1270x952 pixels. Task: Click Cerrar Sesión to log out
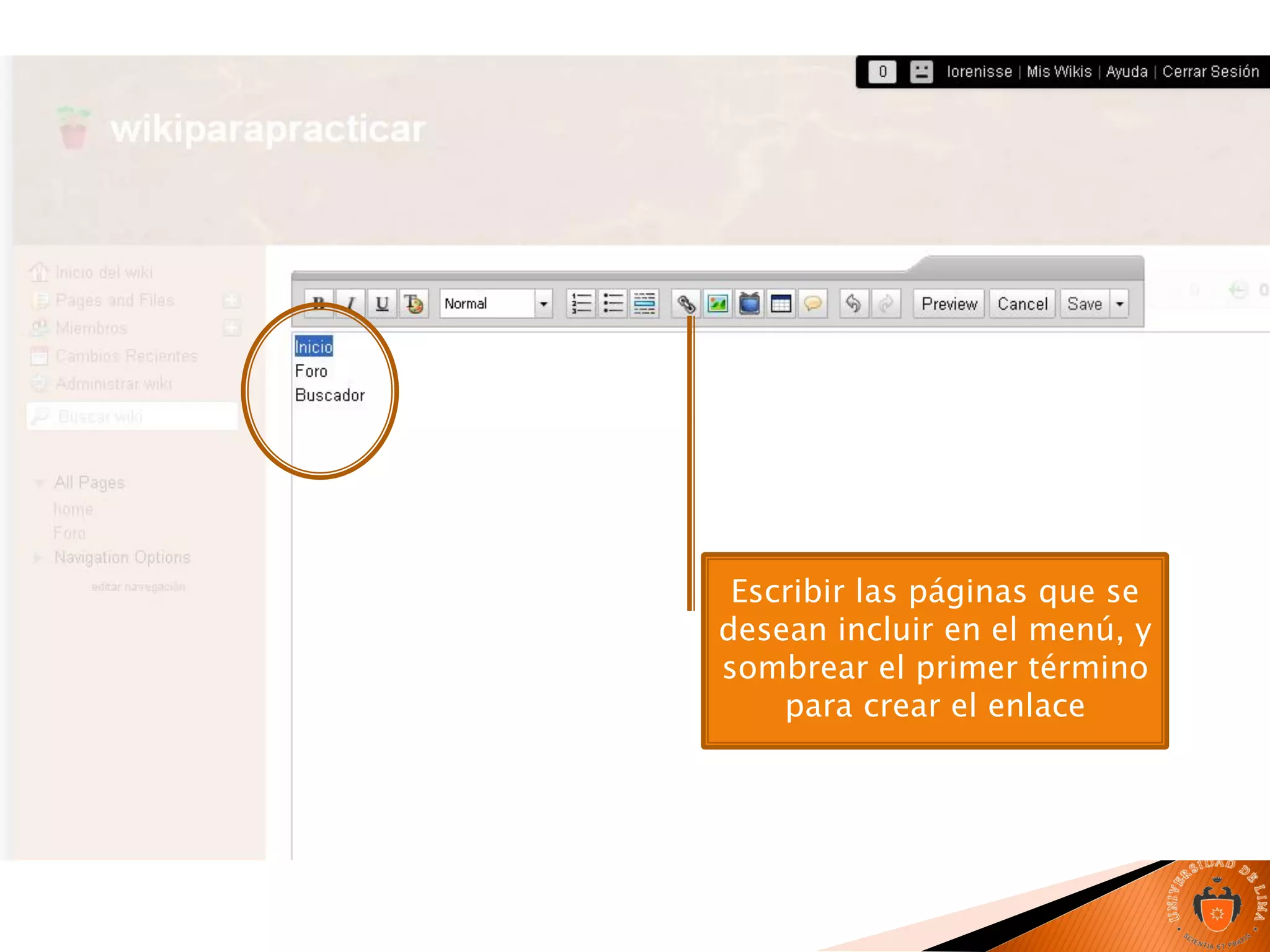[x=1210, y=72]
